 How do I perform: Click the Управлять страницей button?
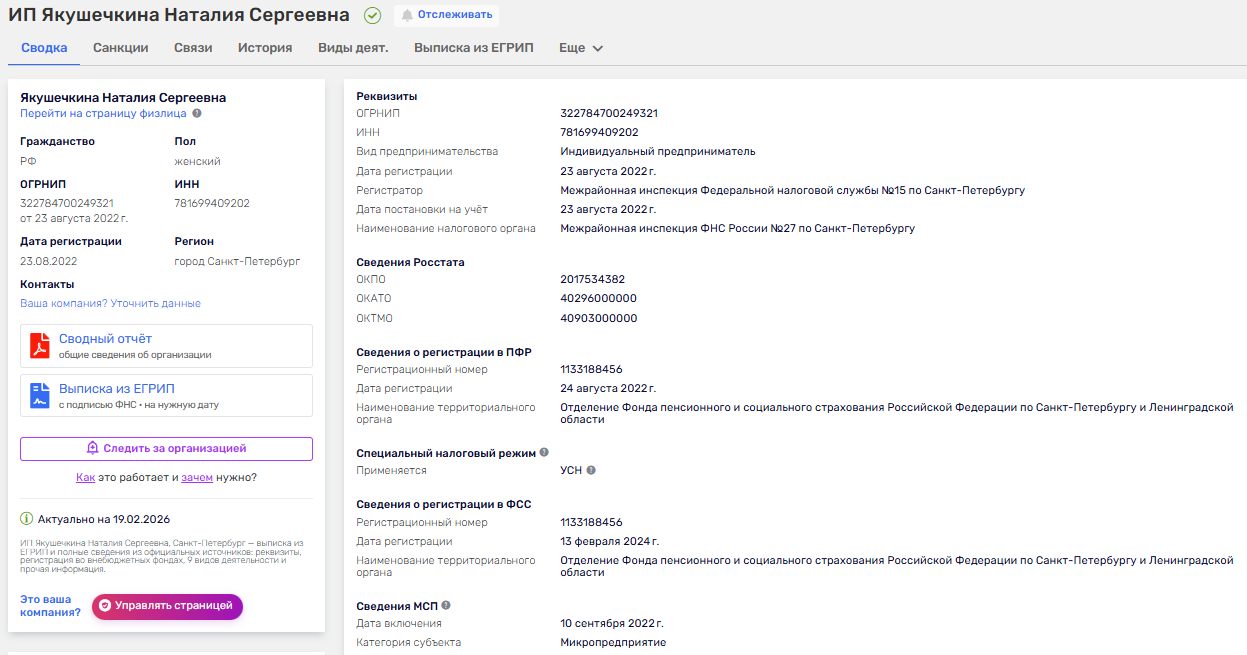[x=167, y=606]
